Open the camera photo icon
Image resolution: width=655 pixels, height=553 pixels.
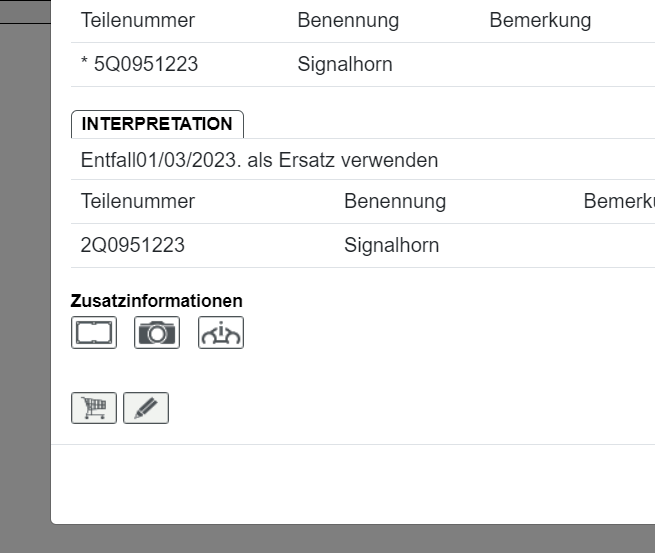pos(157,332)
